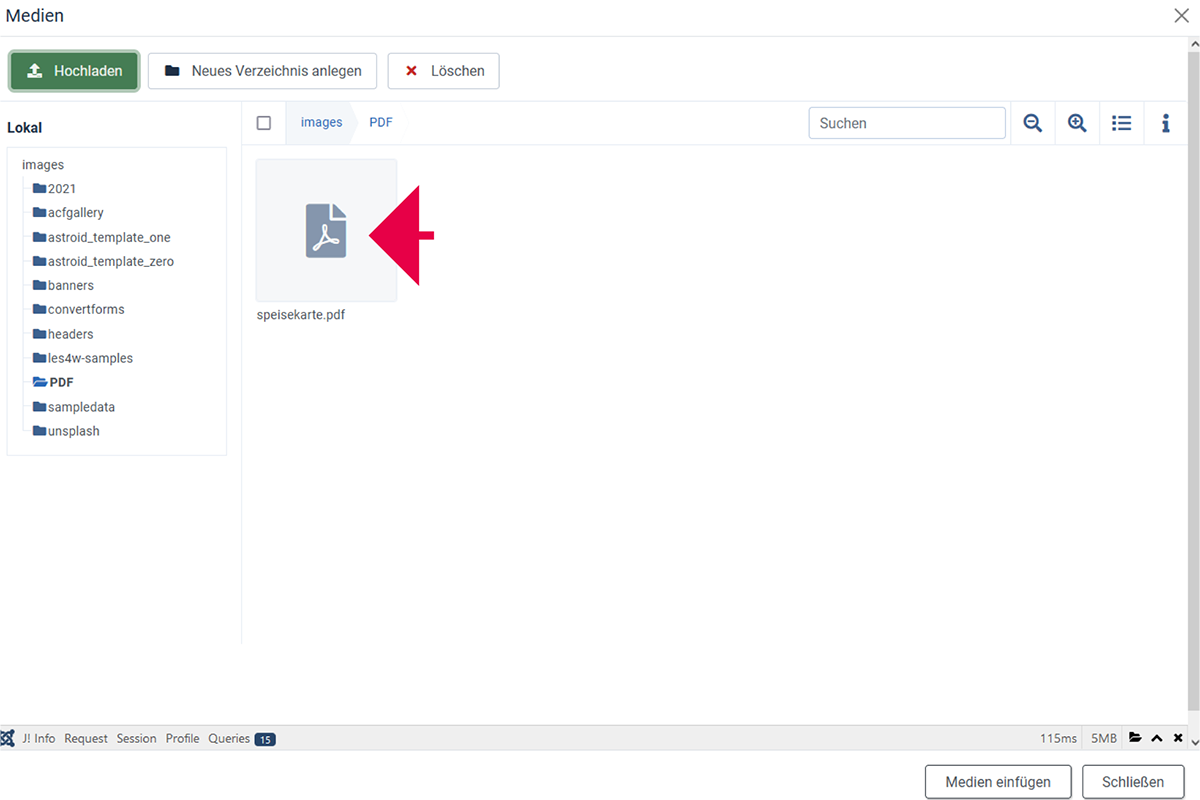The width and height of the screenshot is (1200, 800).
Task: Click the zoom in magnifier icon
Action: (1077, 123)
